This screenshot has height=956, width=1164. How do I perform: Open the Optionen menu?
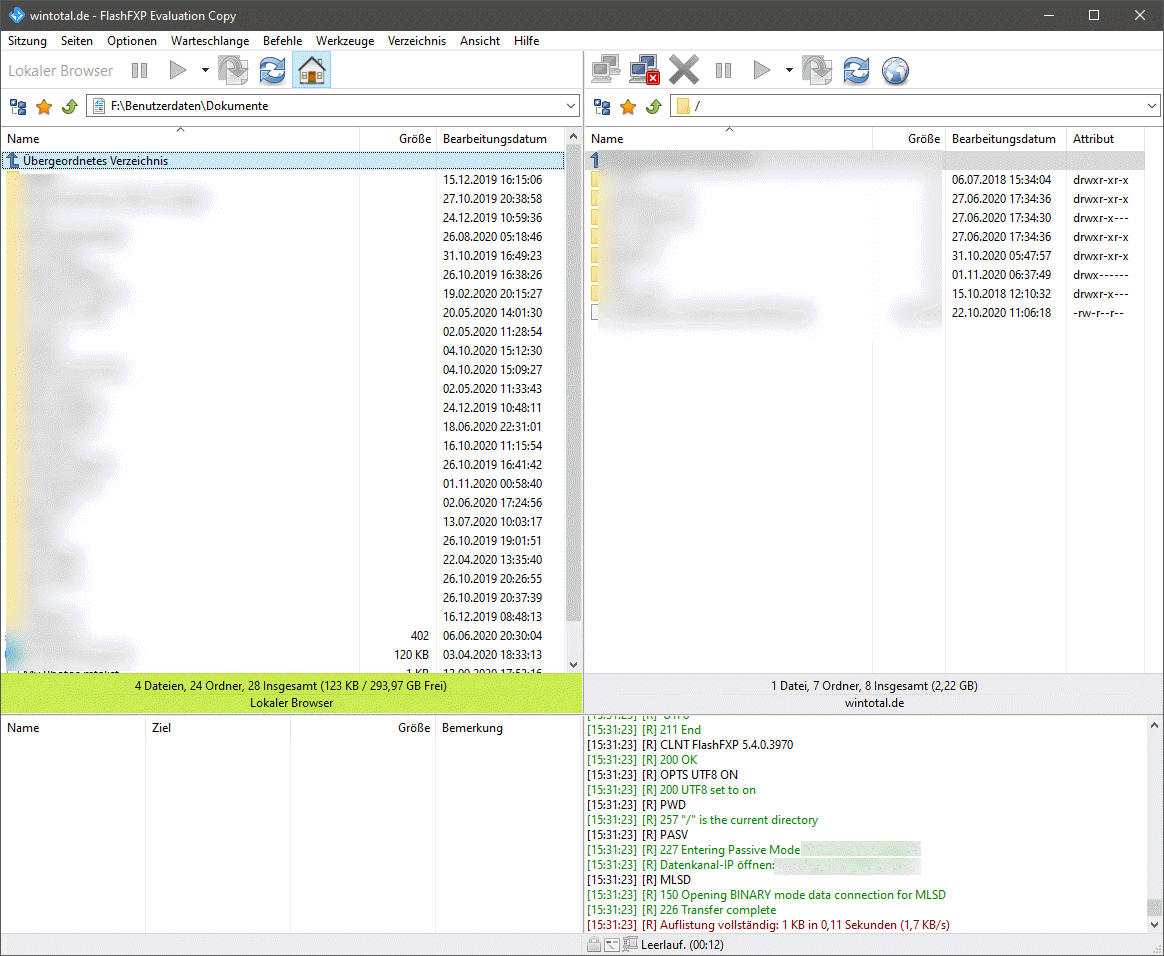pyautogui.click(x=132, y=41)
